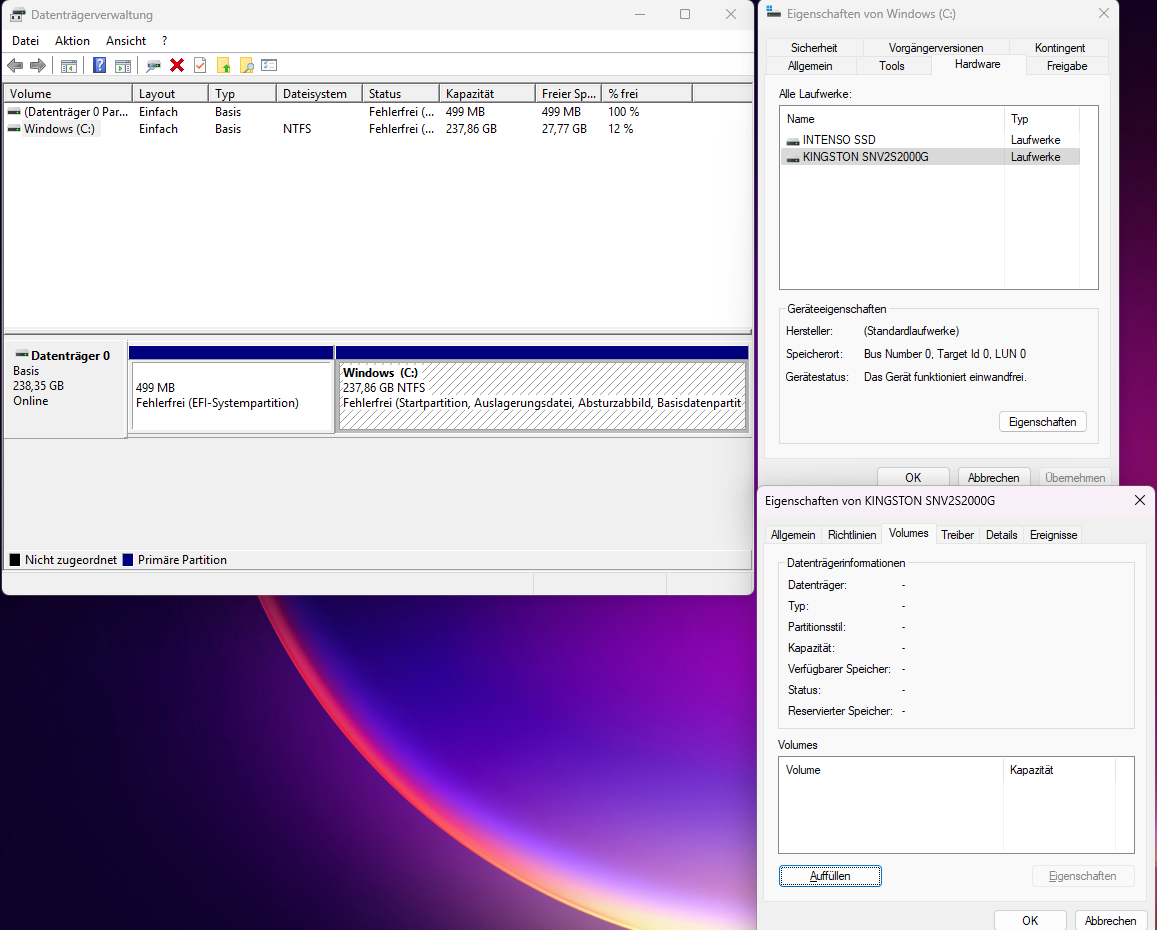Image resolution: width=1157 pixels, height=930 pixels.
Task: Toggle the action pane toolbar icon
Action: [122, 66]
